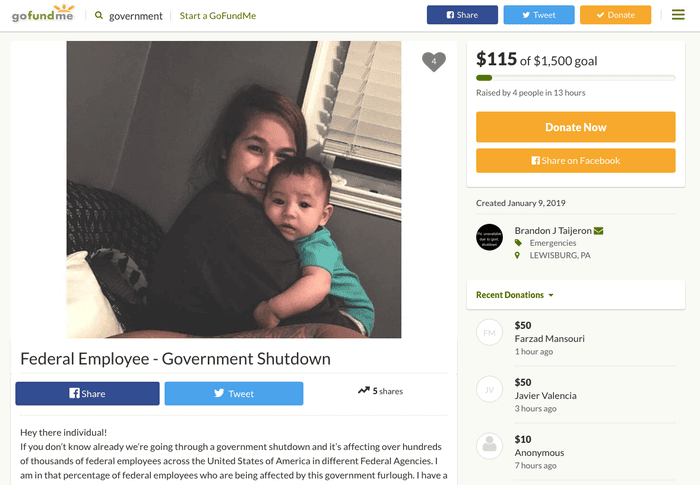Click the FM donor avatar
The image size is (700, 485).
point(489,332)
